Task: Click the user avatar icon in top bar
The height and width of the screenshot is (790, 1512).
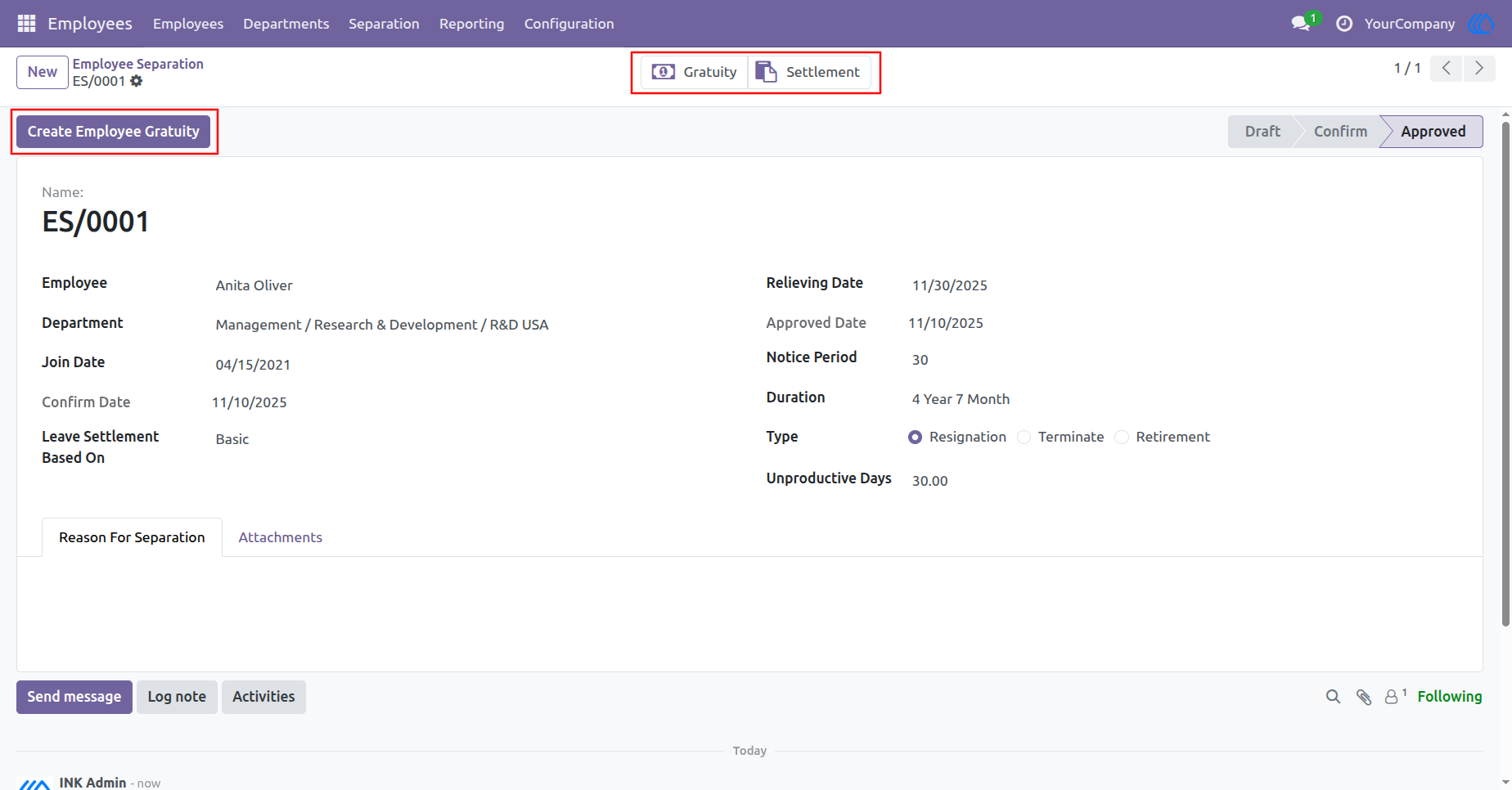Action: tap(1481, 24)
